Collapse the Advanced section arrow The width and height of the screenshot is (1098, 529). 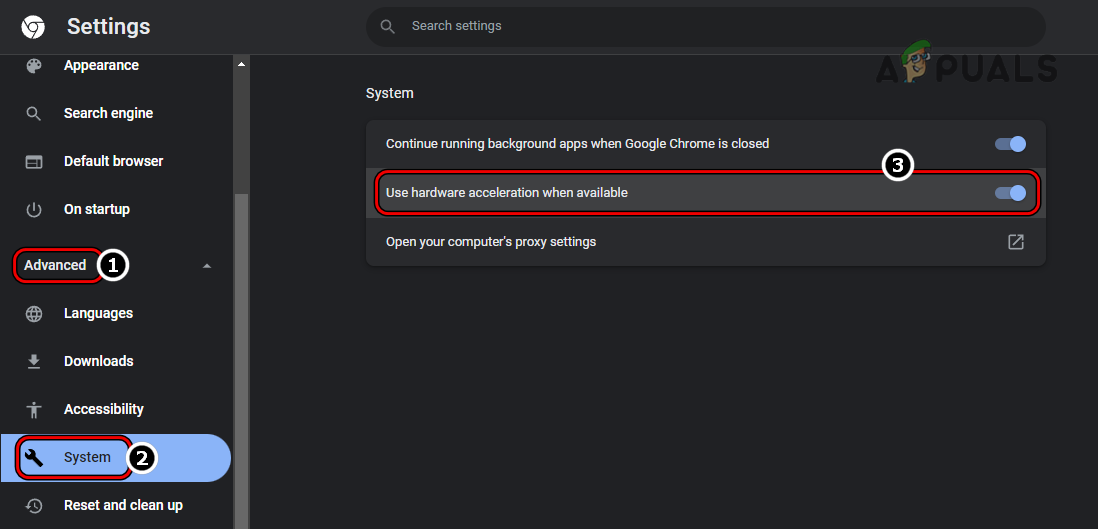click(207, 266)
